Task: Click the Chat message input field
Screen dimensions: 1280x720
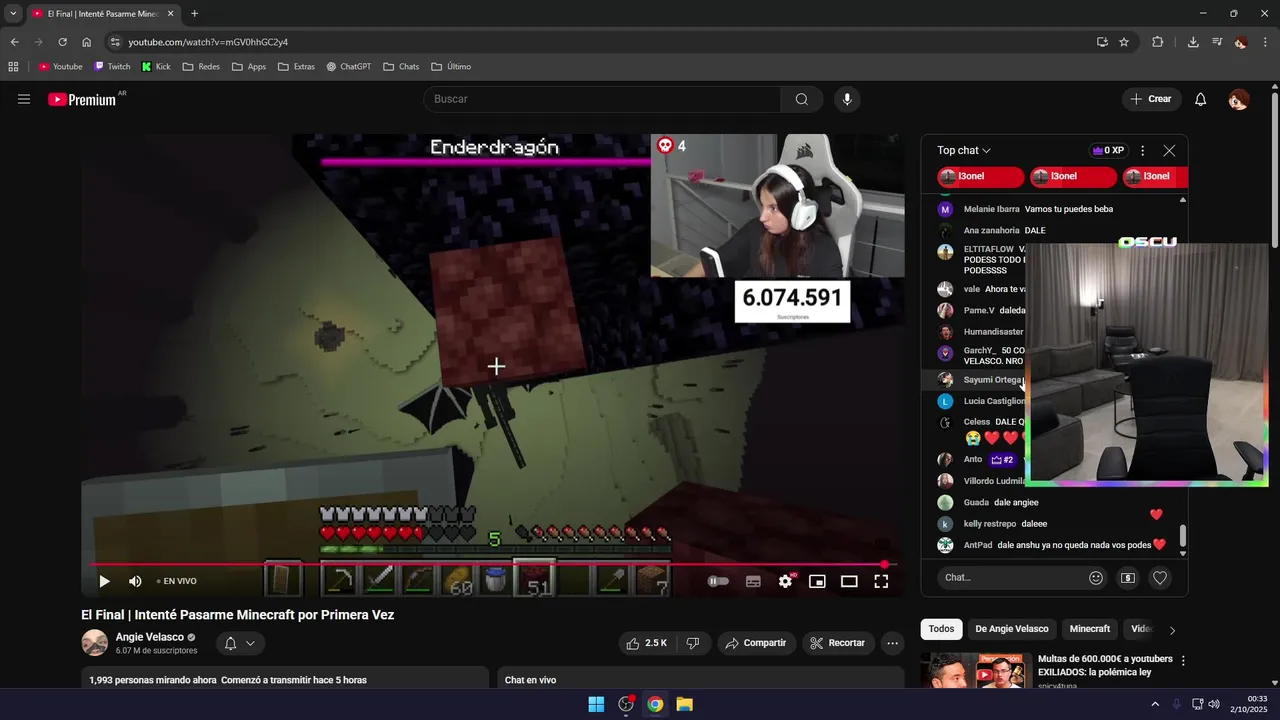Action: click(1010, 577)
